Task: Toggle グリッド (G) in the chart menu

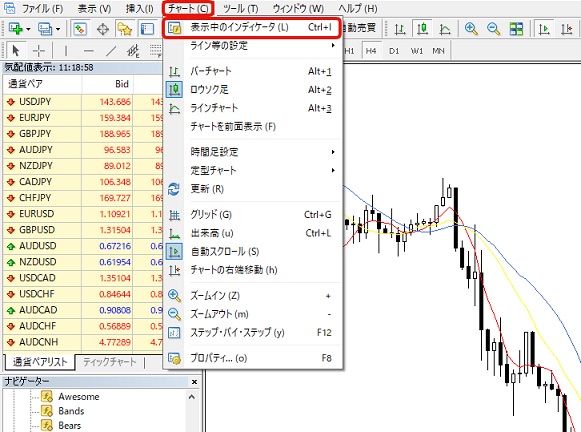Action: 252,215
